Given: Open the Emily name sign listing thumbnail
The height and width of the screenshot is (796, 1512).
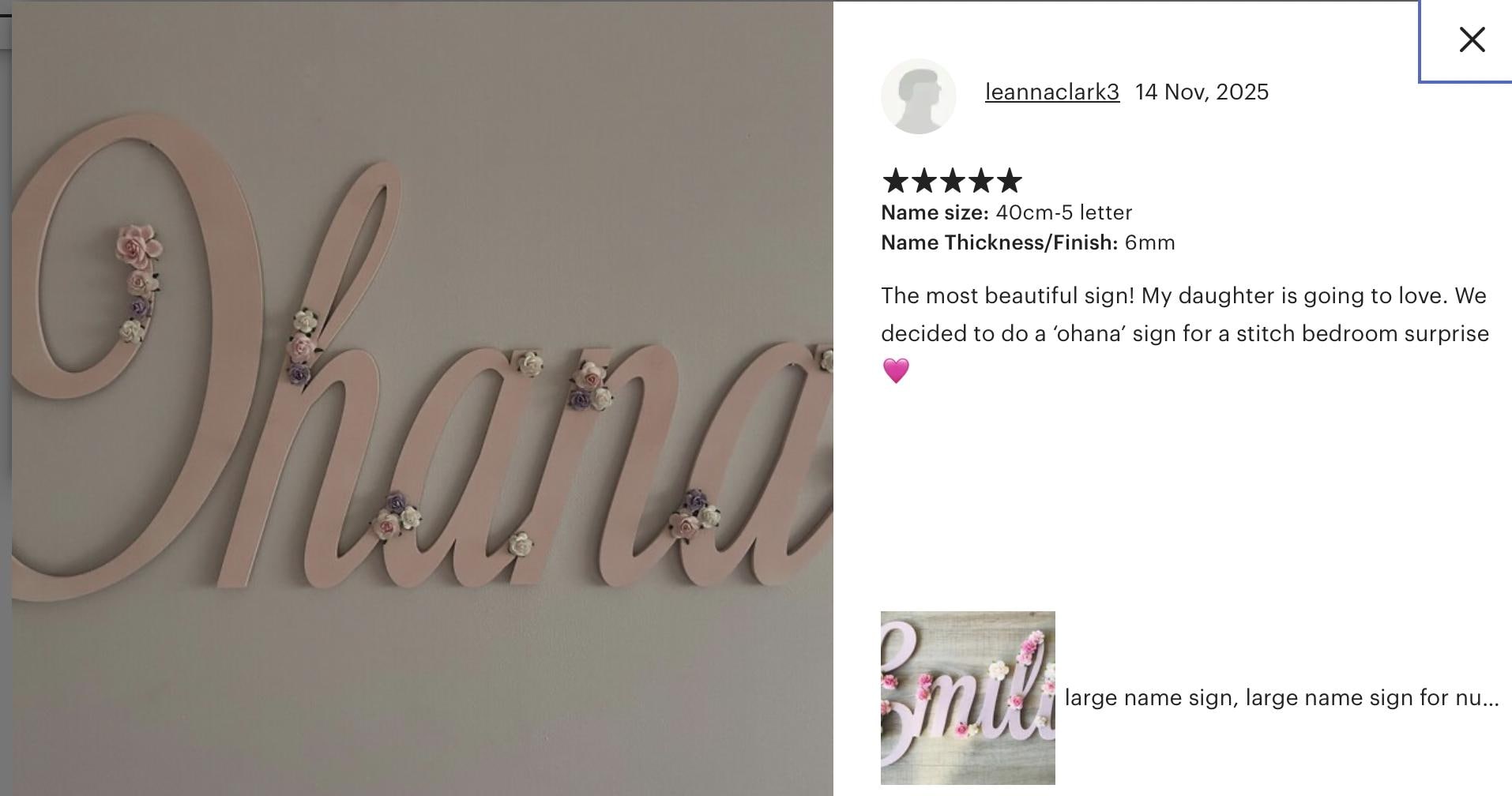Looking at the screenshot, I should click(x=968, y=698).
